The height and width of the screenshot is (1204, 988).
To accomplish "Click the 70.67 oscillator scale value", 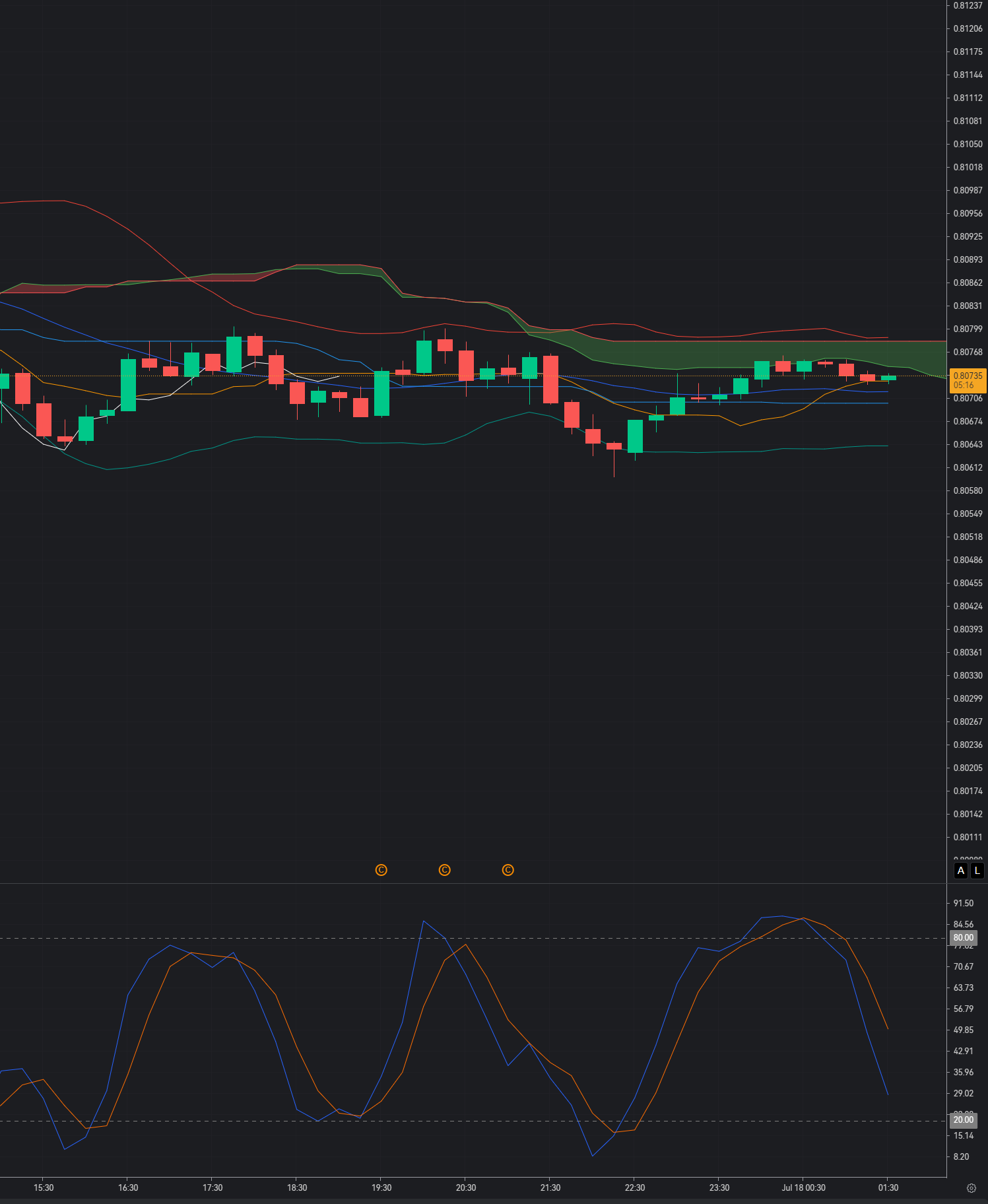I will tap(964, 966).
